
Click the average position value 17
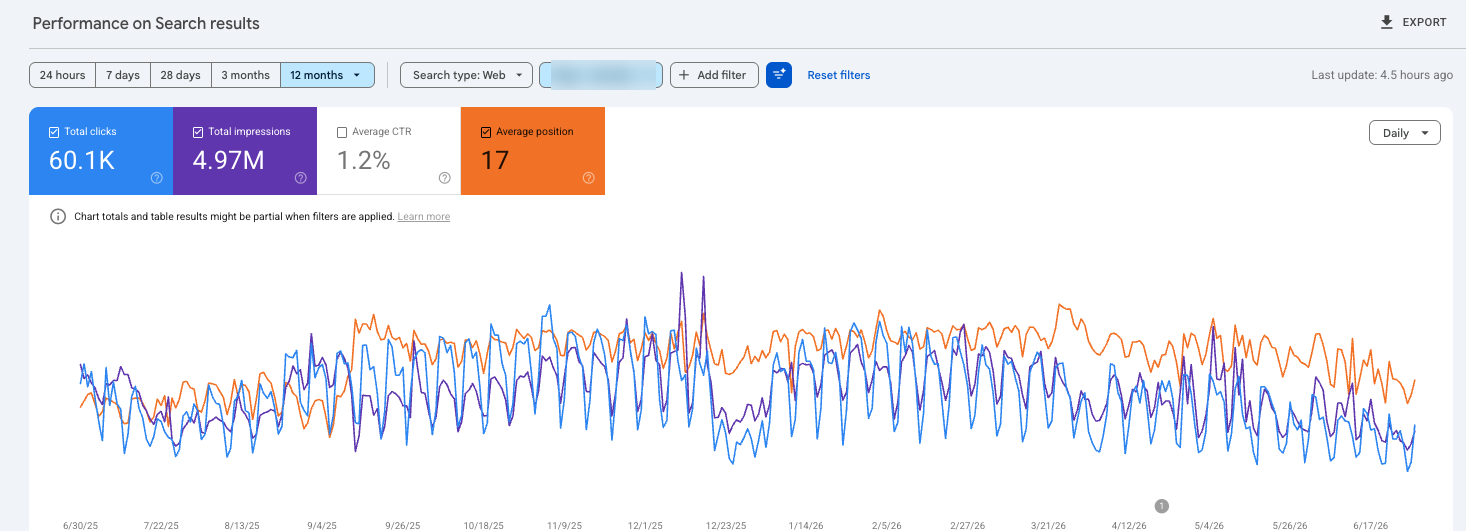[x=495, y=160]
